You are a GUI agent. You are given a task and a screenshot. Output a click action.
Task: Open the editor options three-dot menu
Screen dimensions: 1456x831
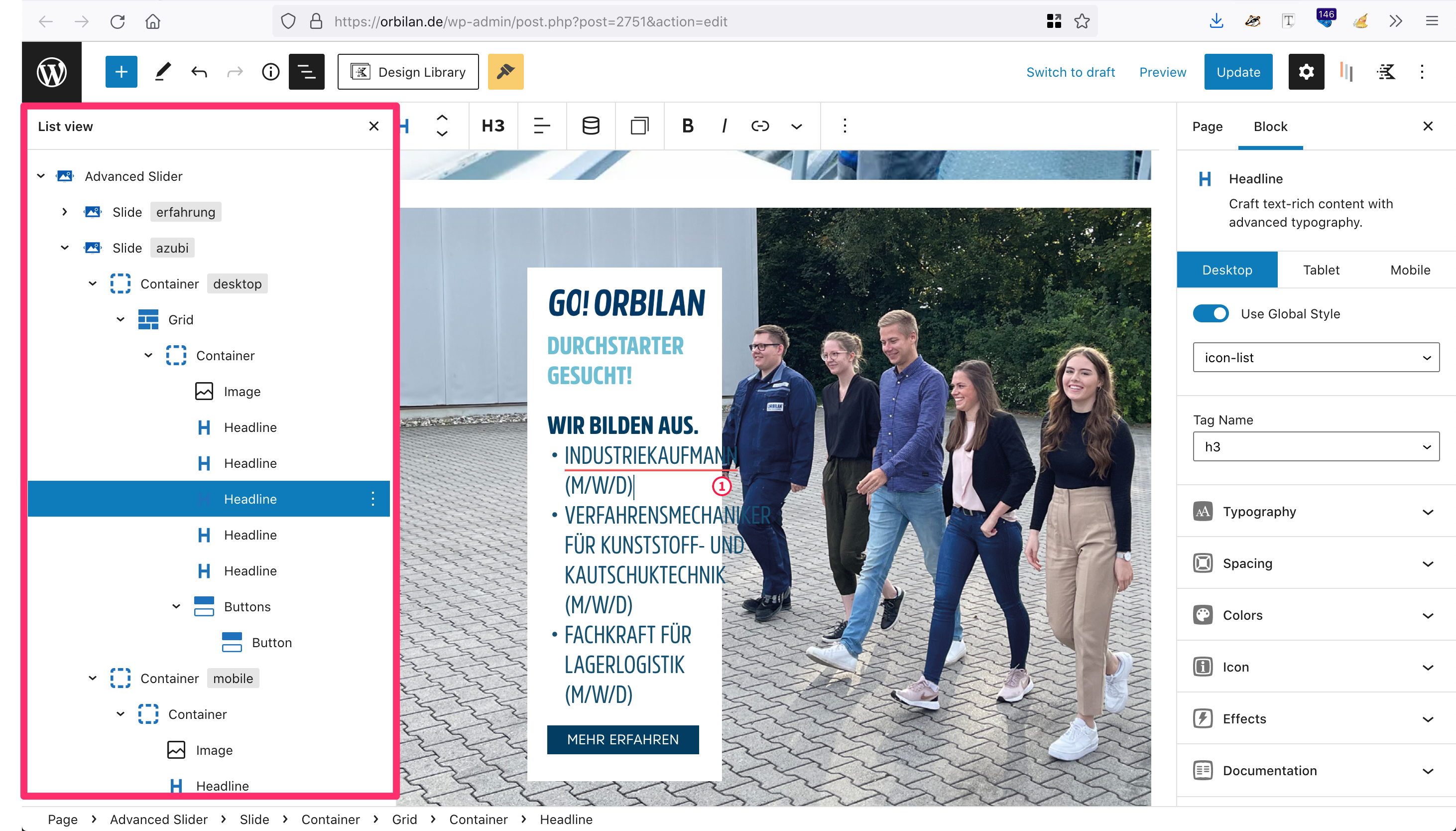pyautogui.click(x=1422, y=72)
